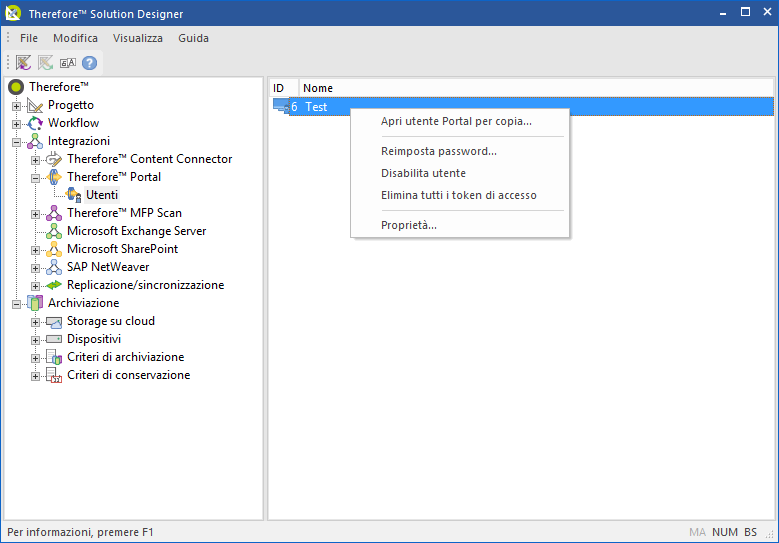Viewport: 779px width, 543px height.
Task: Click the Solution Designer title bar app icon
Action: point(13,13)
